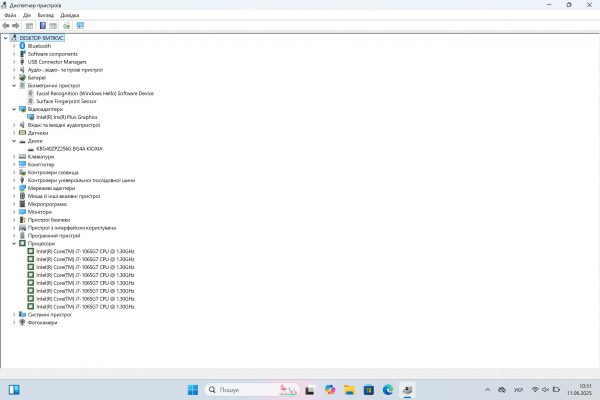
Task: Click the Back arrow in the toolbar
Action: pos(6,26)
